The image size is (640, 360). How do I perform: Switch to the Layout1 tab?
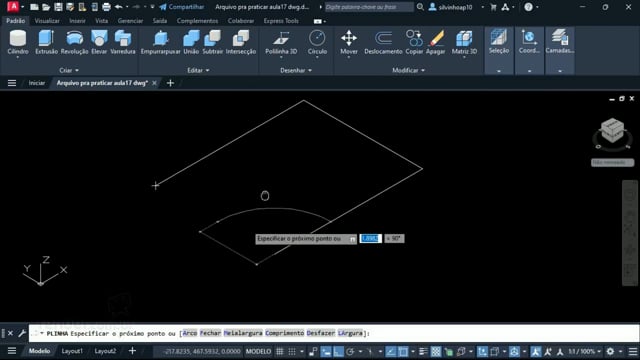[x=72, y=351]
